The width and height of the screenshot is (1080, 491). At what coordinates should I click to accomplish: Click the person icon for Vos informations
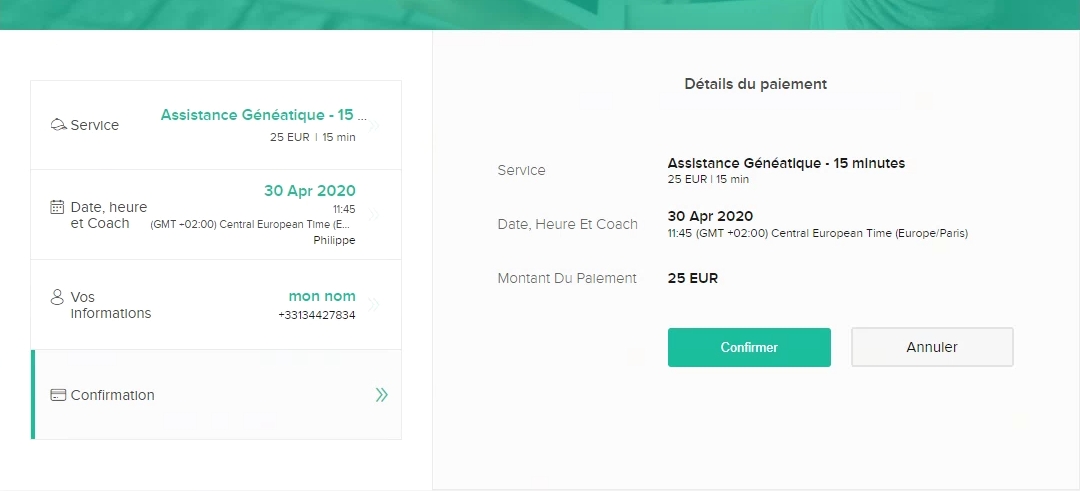click(58, 297)
